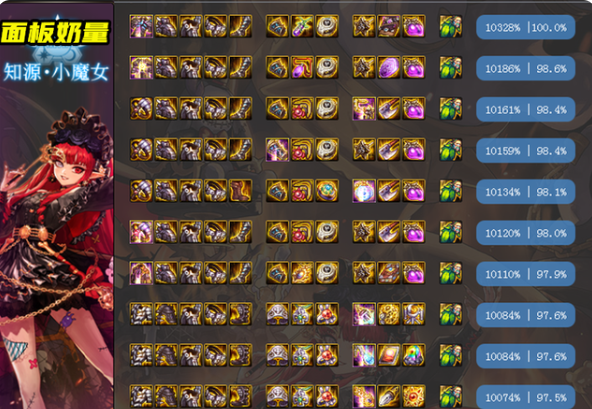Click the 10328% | 100.0% score badge
Image resolution: width=592 pixels, height=409 pixels.
526,27
